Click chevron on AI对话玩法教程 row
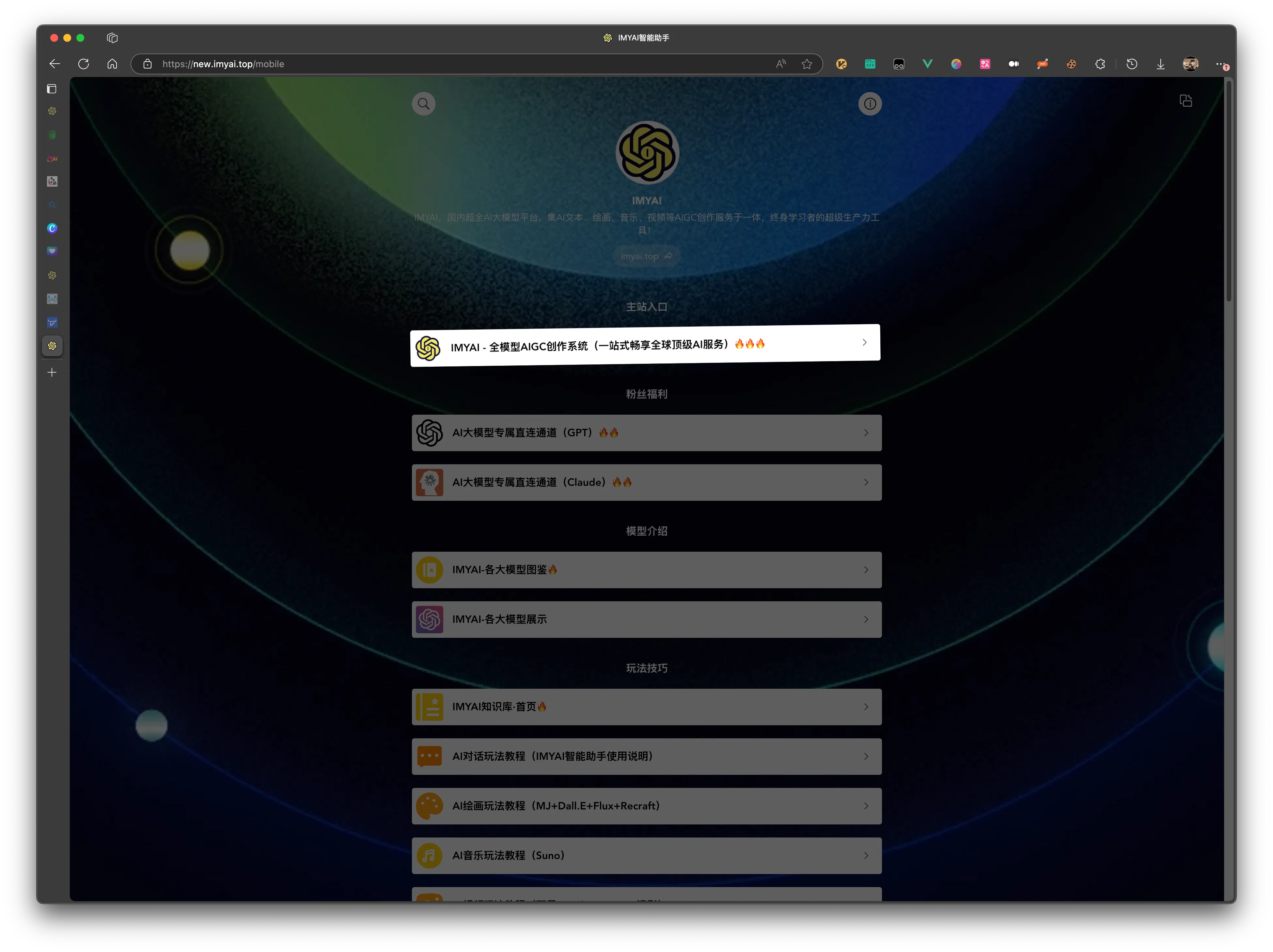The height and width of the screenshot is (952, 1273). pos(866,756)
